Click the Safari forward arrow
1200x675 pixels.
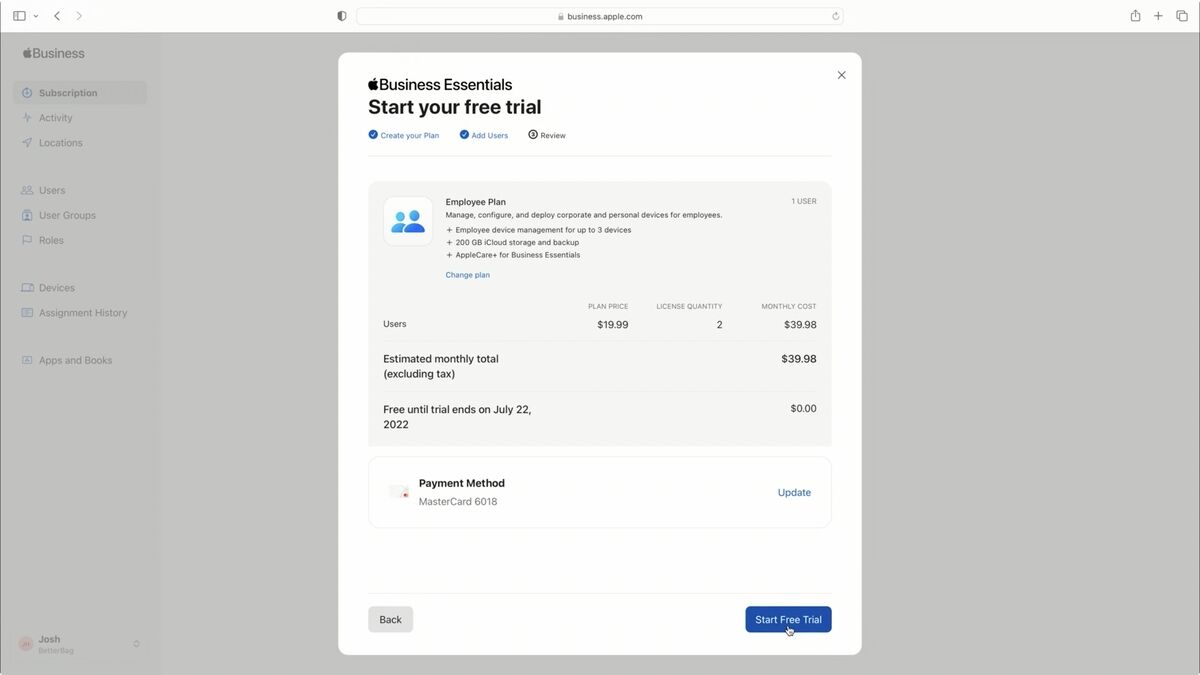coord(79,16)
